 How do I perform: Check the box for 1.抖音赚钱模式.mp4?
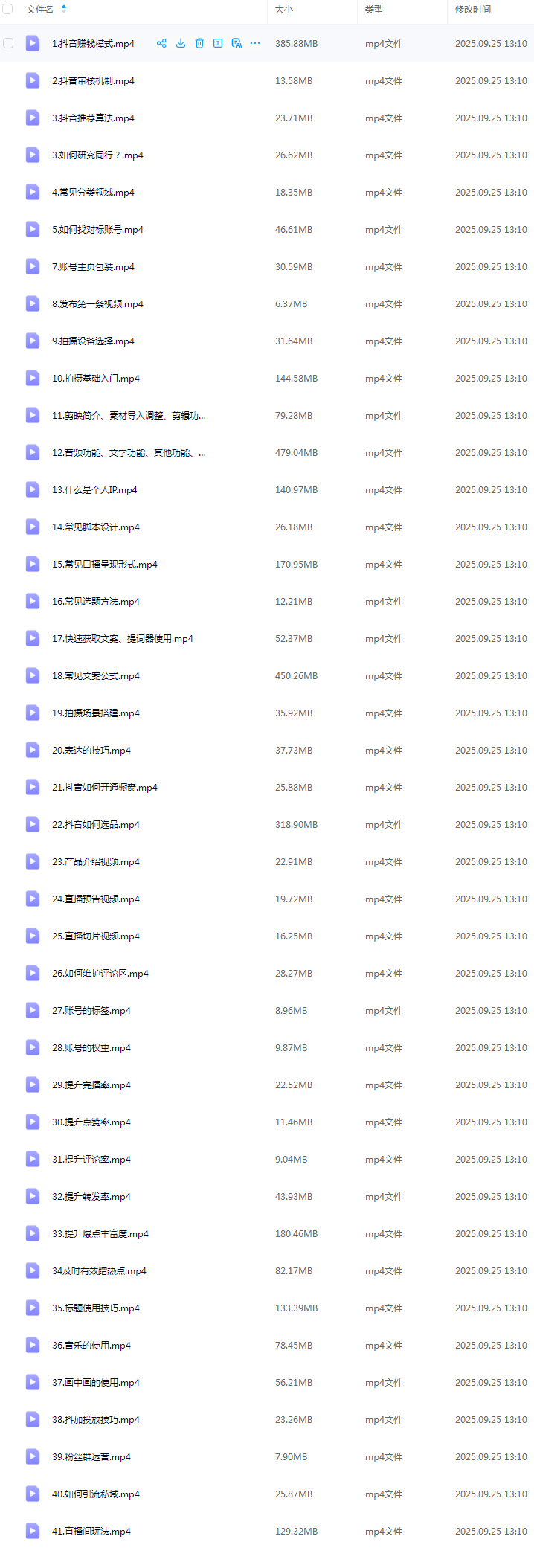pyautogui.click(x=8, y=43)
